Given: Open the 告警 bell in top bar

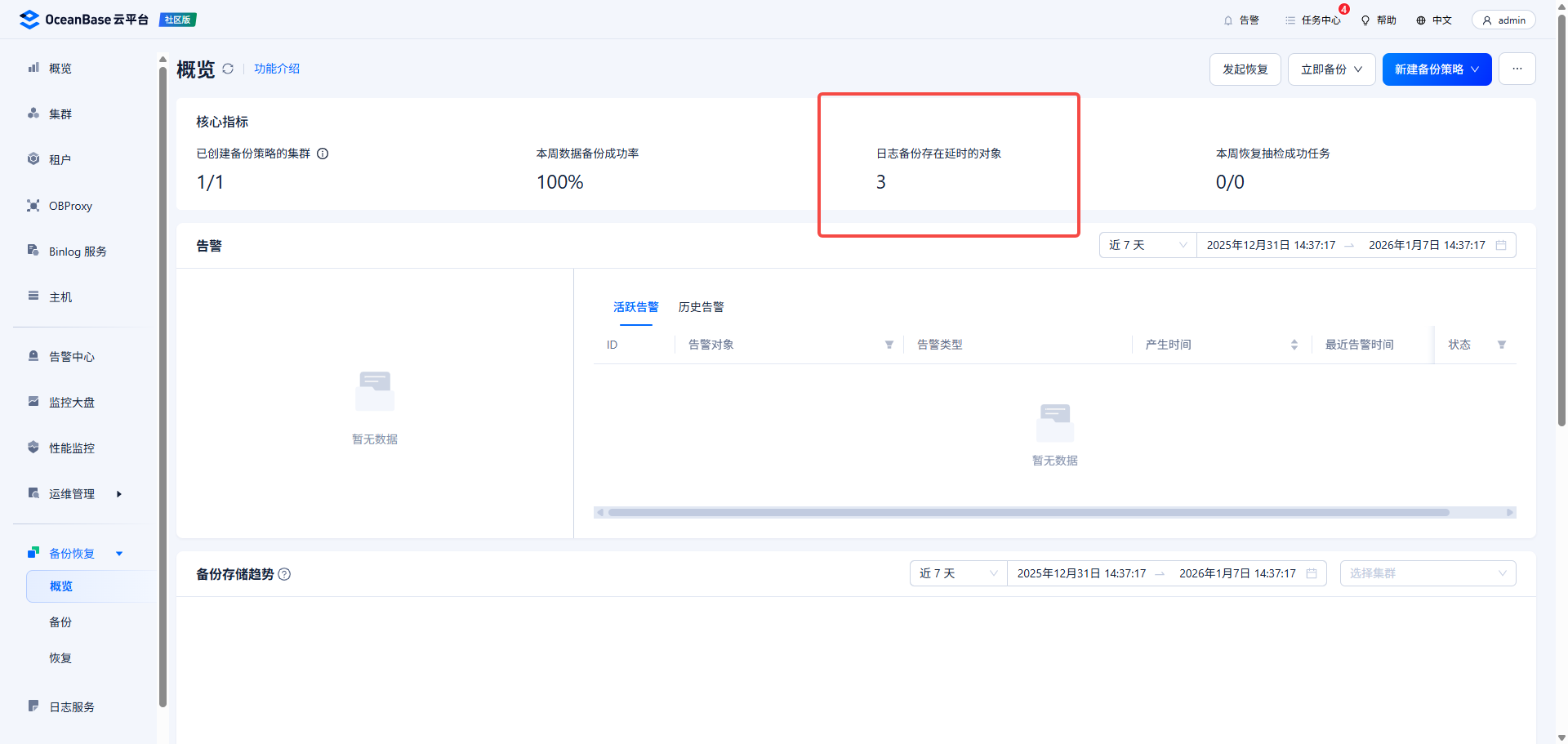Looking at the screenshot, I should tap(1241, 20).
